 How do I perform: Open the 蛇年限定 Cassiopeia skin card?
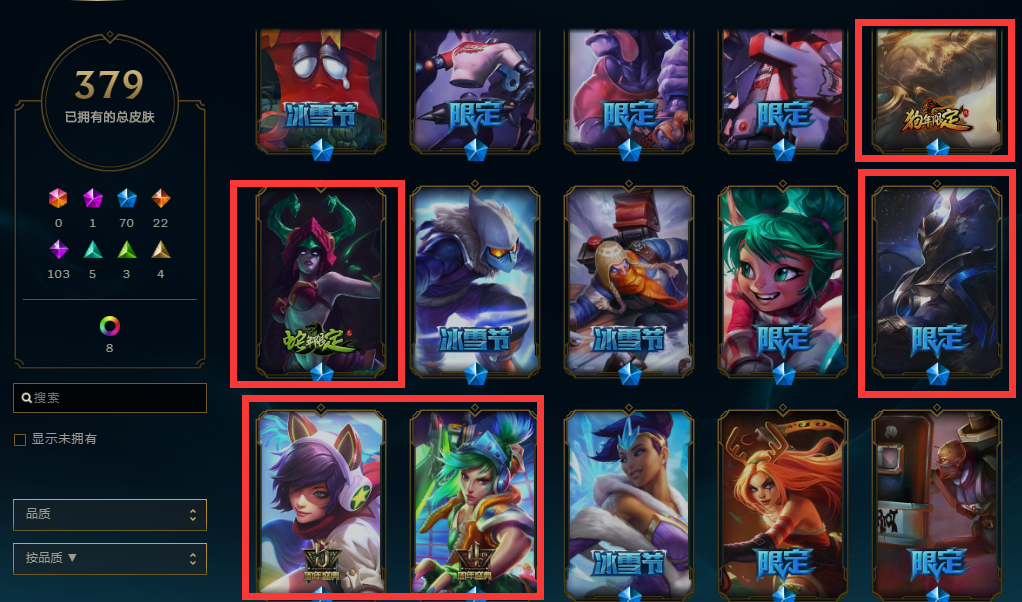click(x=321, y=281)
